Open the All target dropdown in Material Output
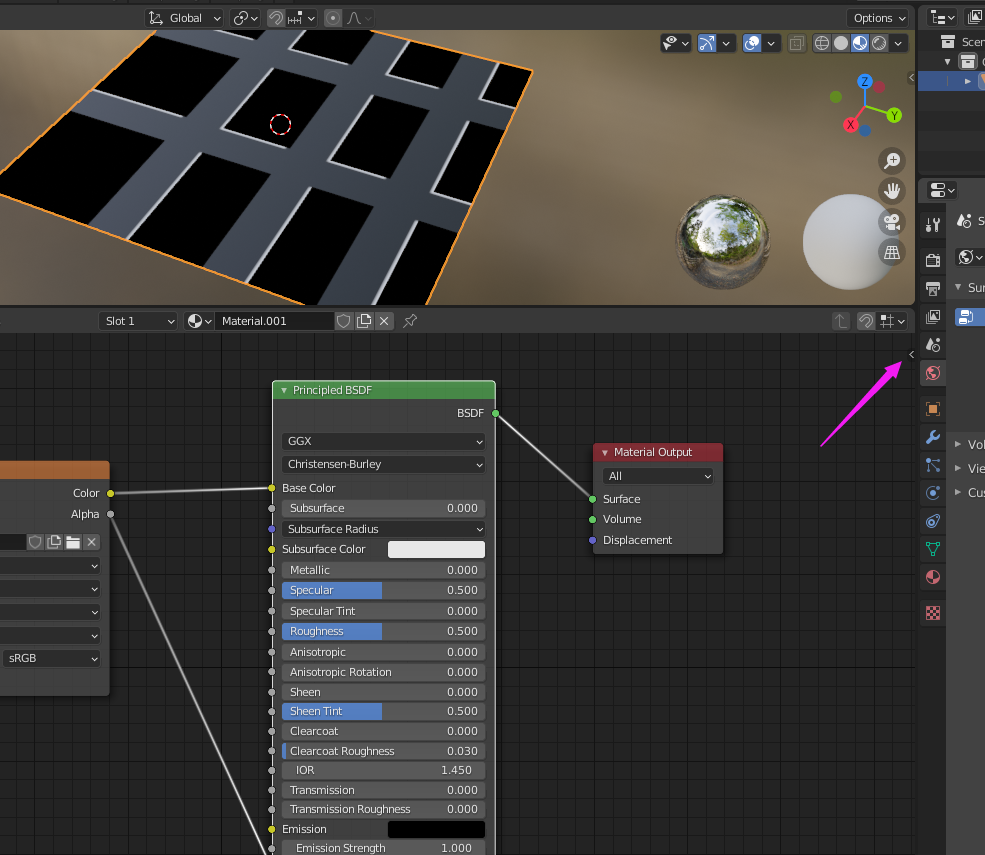 658,476
